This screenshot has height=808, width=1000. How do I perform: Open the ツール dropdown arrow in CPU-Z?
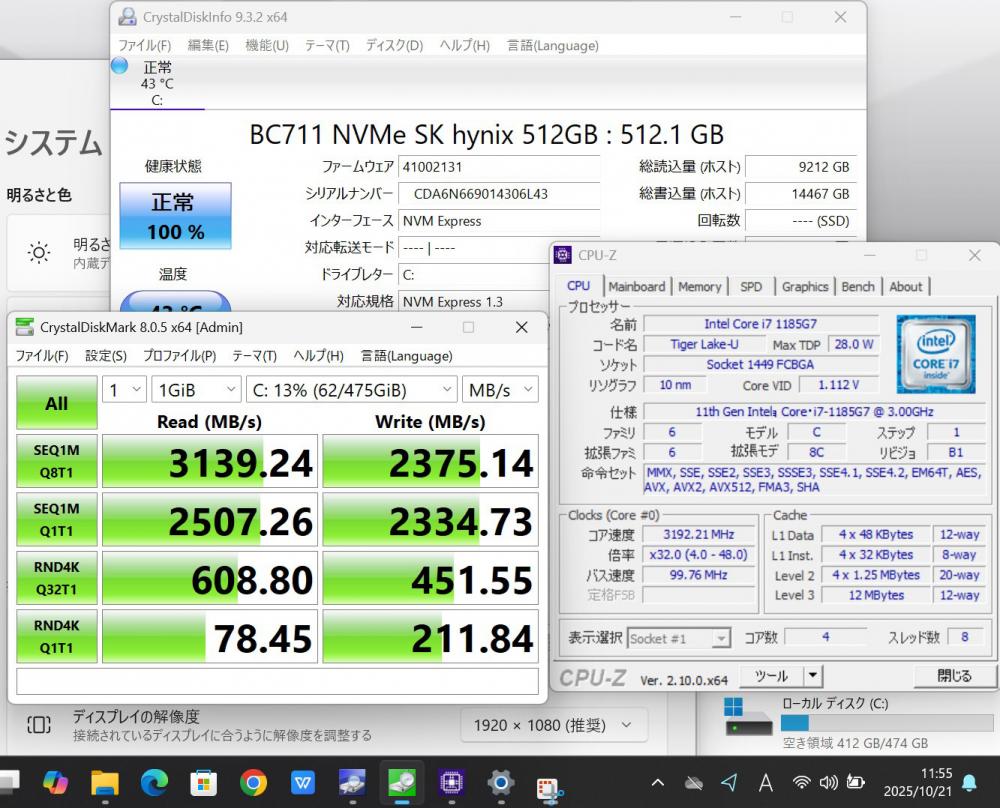[813, 676]
